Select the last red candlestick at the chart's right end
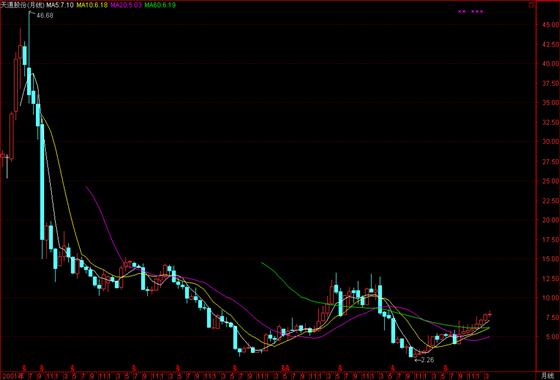The image size is (560, 380). pos(490,314)
